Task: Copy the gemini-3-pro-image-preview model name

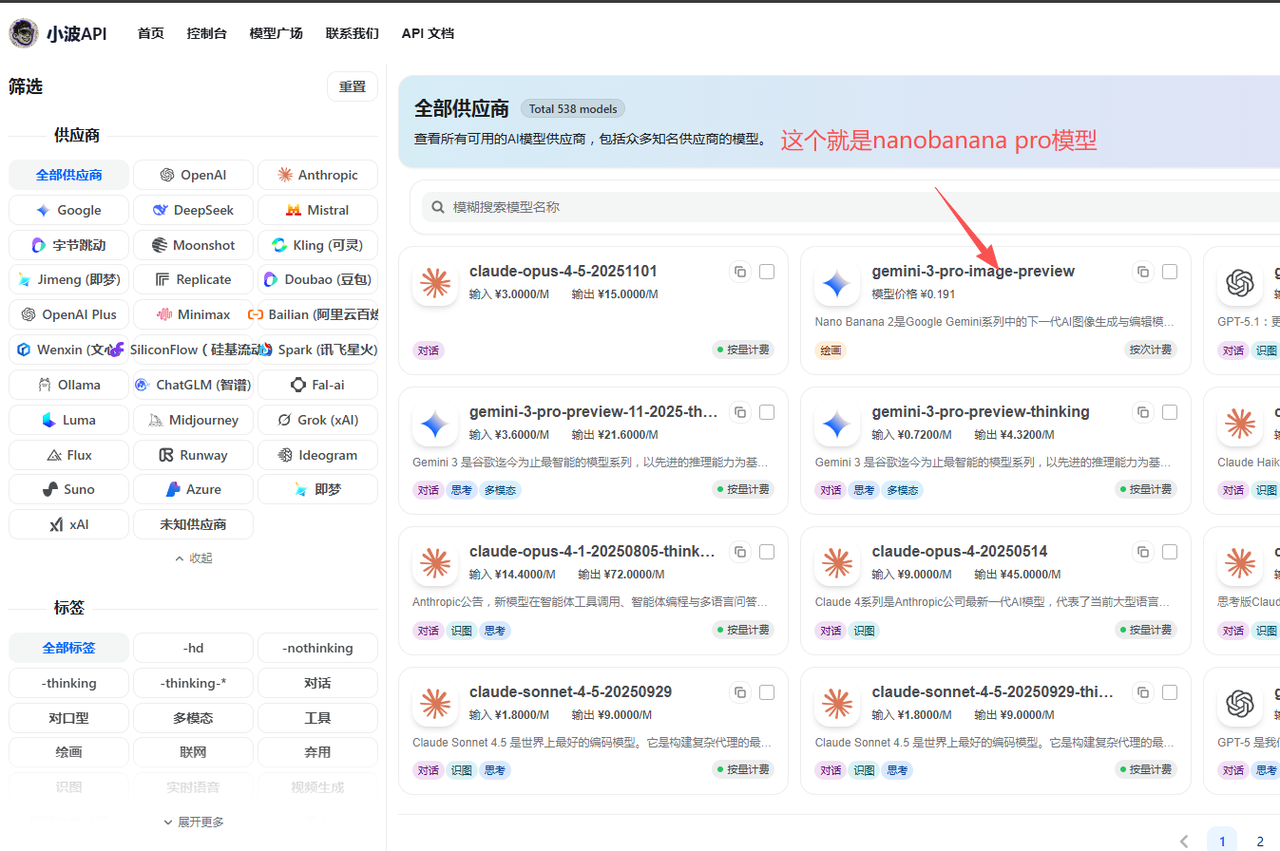Action: [x=1143, y=272]
